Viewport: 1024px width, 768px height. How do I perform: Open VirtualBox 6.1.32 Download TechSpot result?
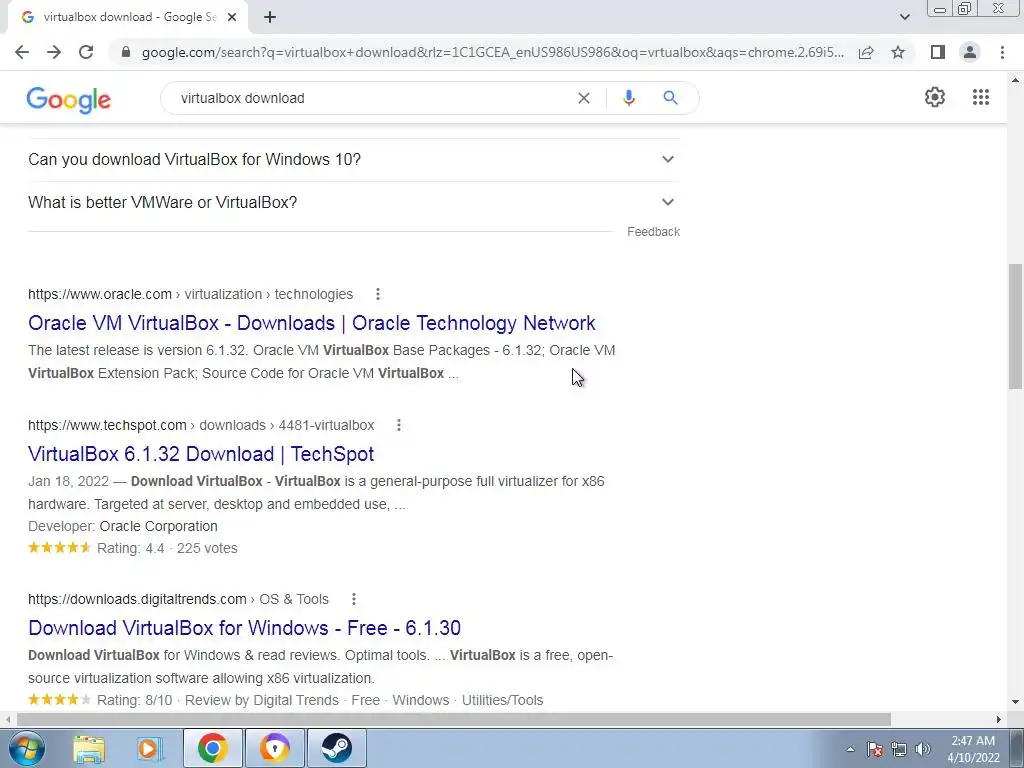click(x=201, y=454)
